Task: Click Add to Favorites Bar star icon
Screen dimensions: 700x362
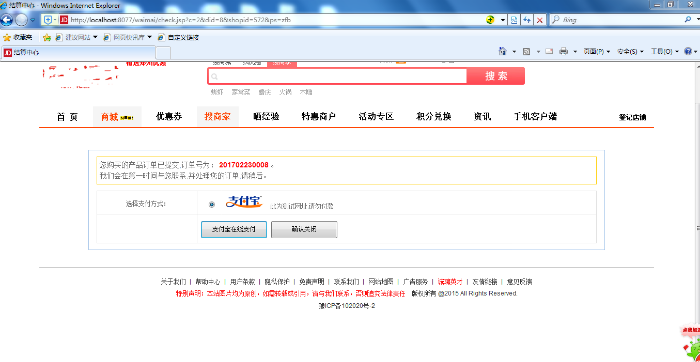Action: pos(46,37)
